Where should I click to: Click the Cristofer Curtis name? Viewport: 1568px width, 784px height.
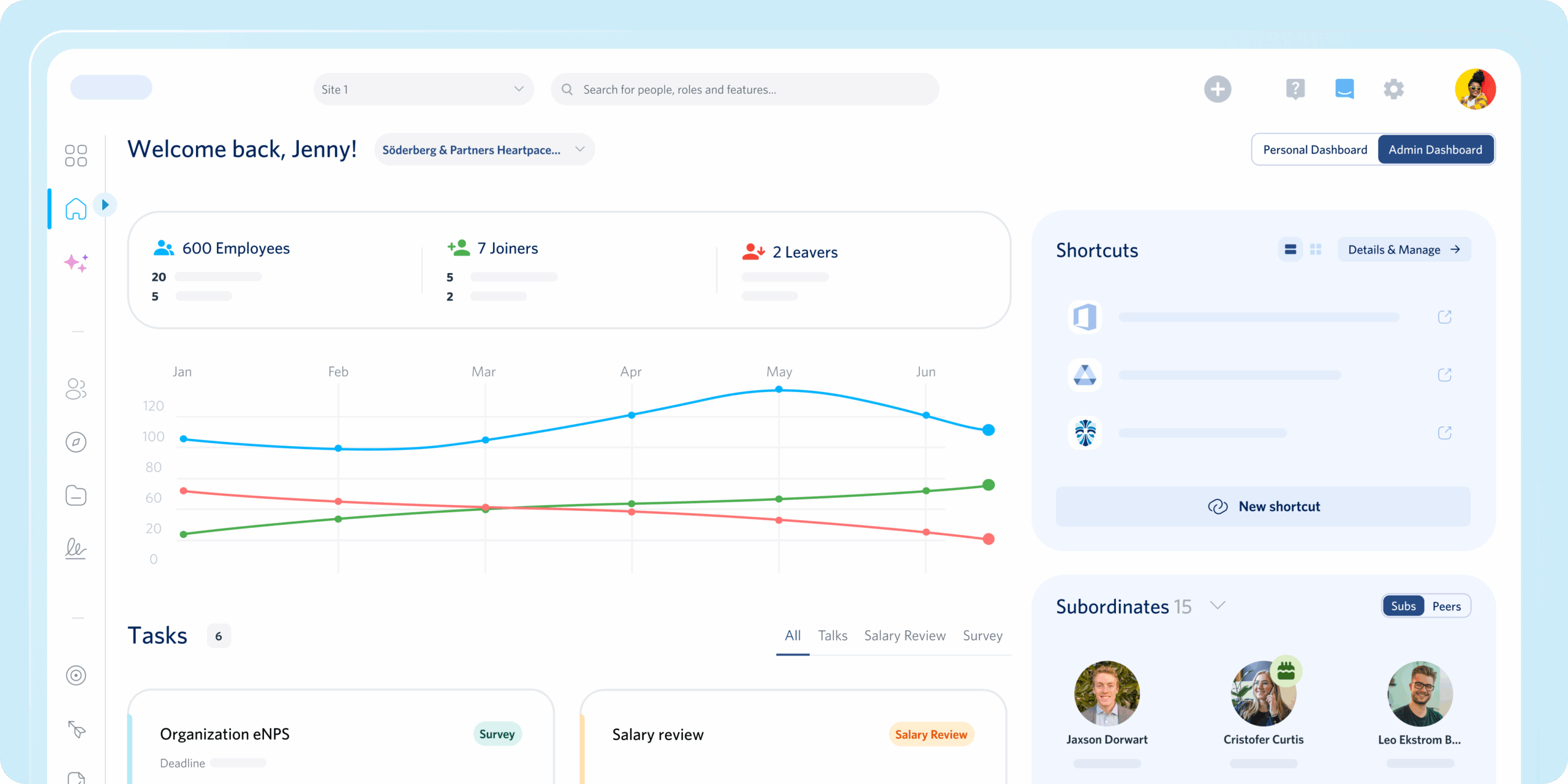pyautogui.click(x=1264, y=740)
